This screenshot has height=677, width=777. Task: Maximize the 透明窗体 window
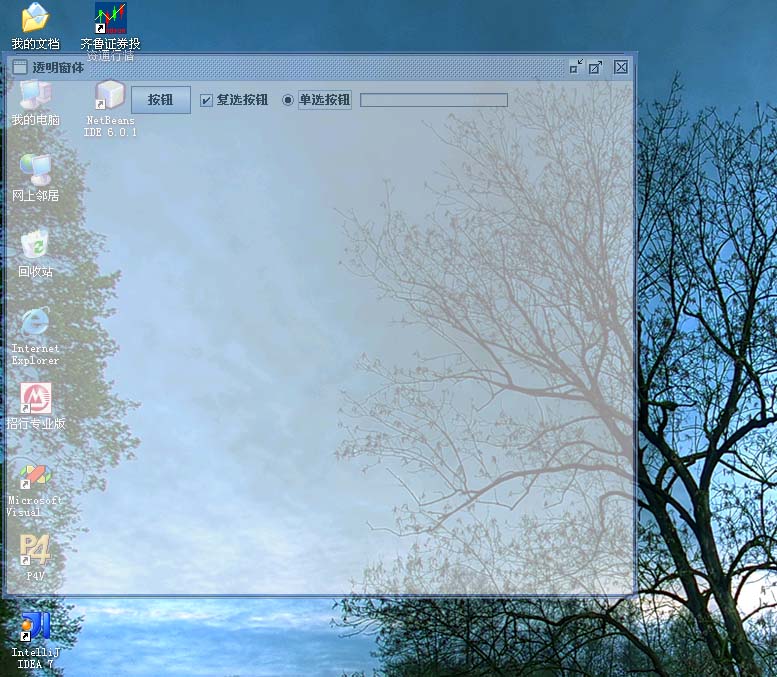click(x=596, y=66)
